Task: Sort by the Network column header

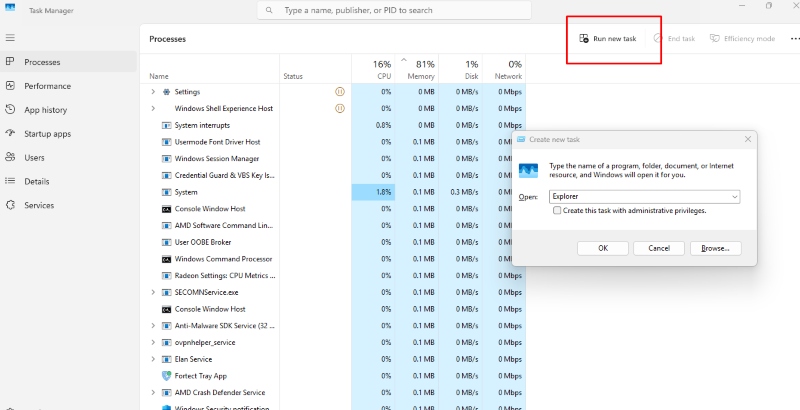Action: tap(504, 70)
